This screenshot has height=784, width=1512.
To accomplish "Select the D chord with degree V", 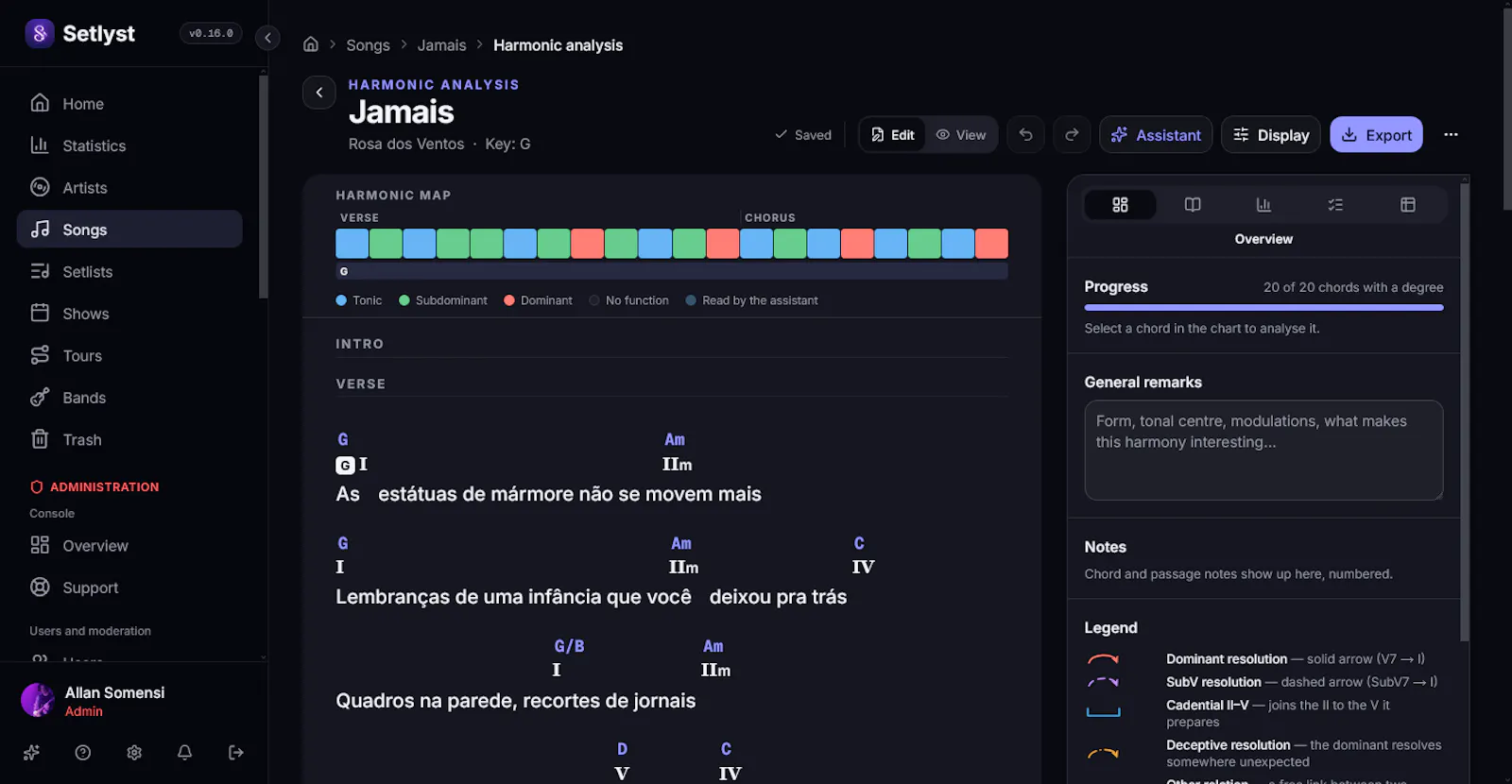I will [622, 749].
